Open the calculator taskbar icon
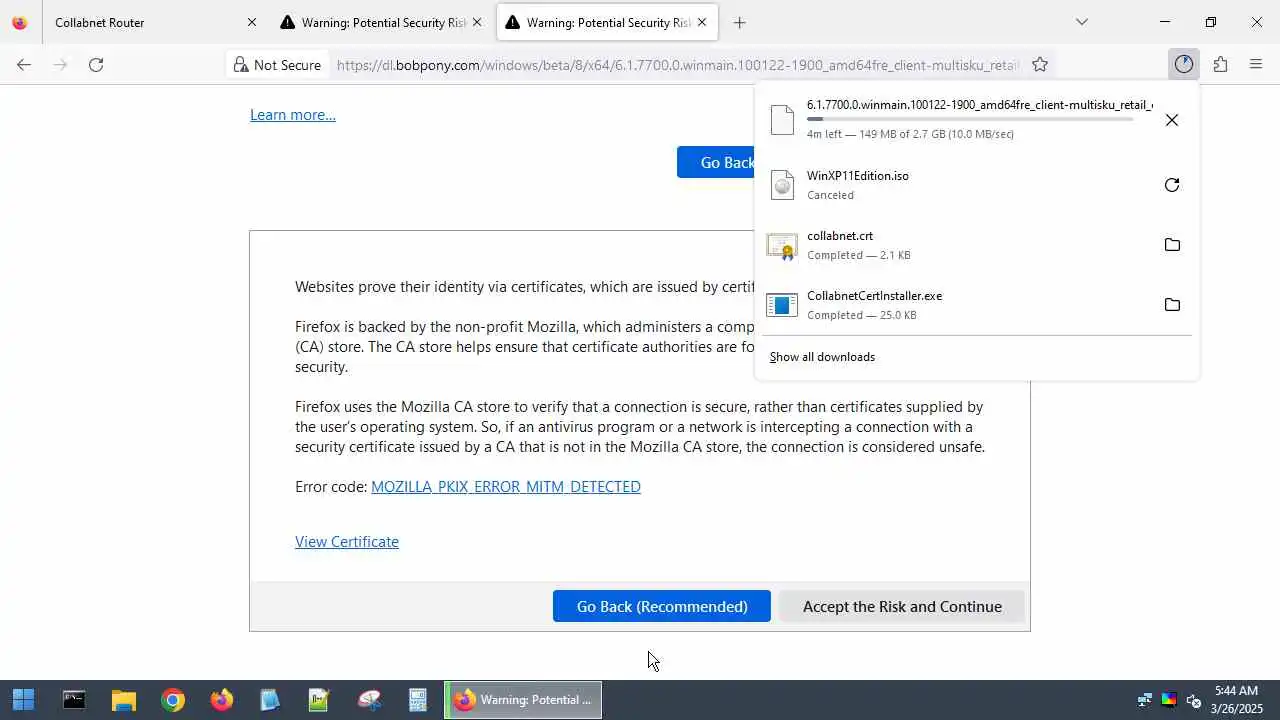This screenshot has width=1280, height=720. click(418, 700)
